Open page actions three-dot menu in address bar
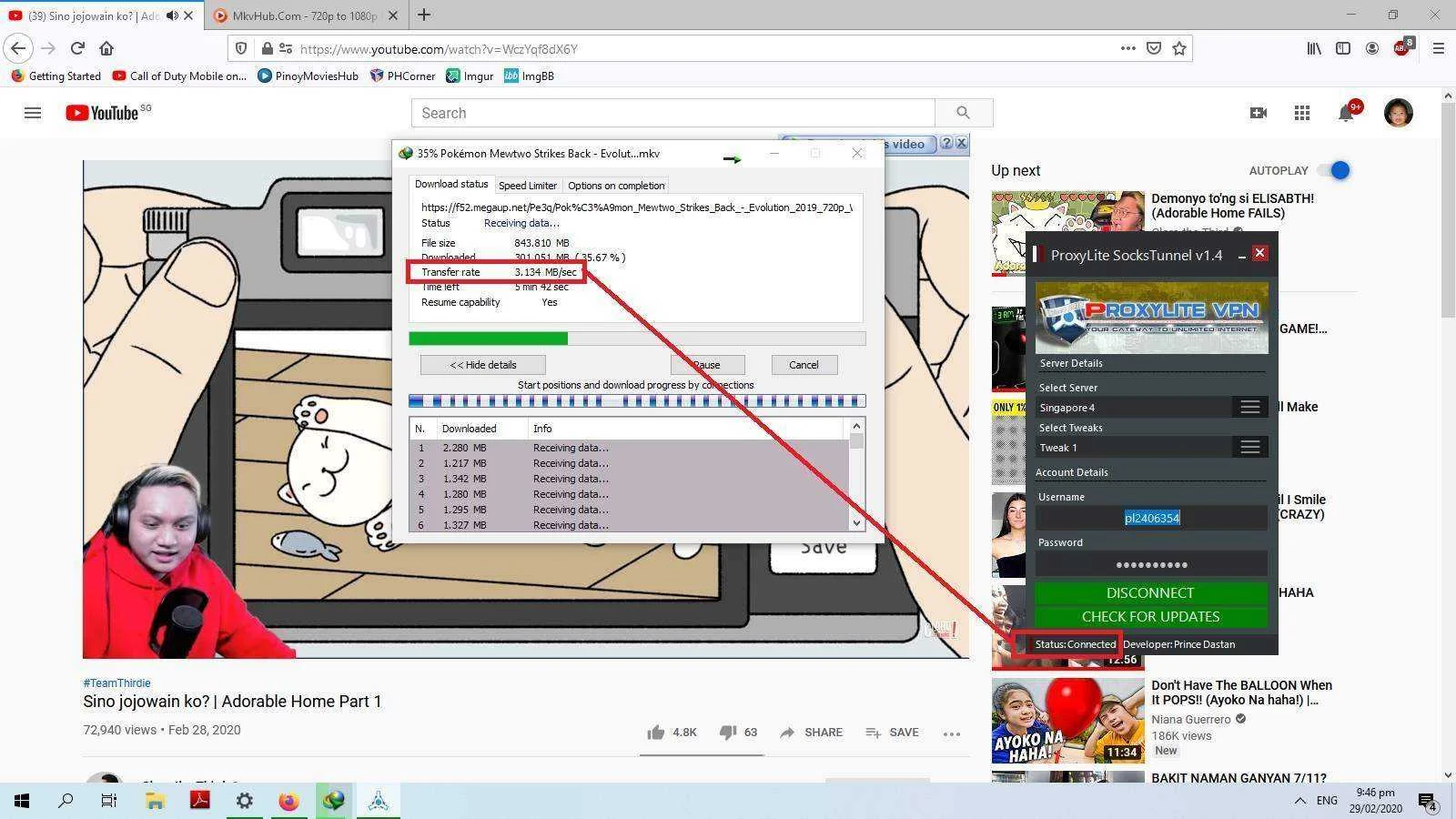This screenshot has width=1456, height=819. (x=1127, y=48)
